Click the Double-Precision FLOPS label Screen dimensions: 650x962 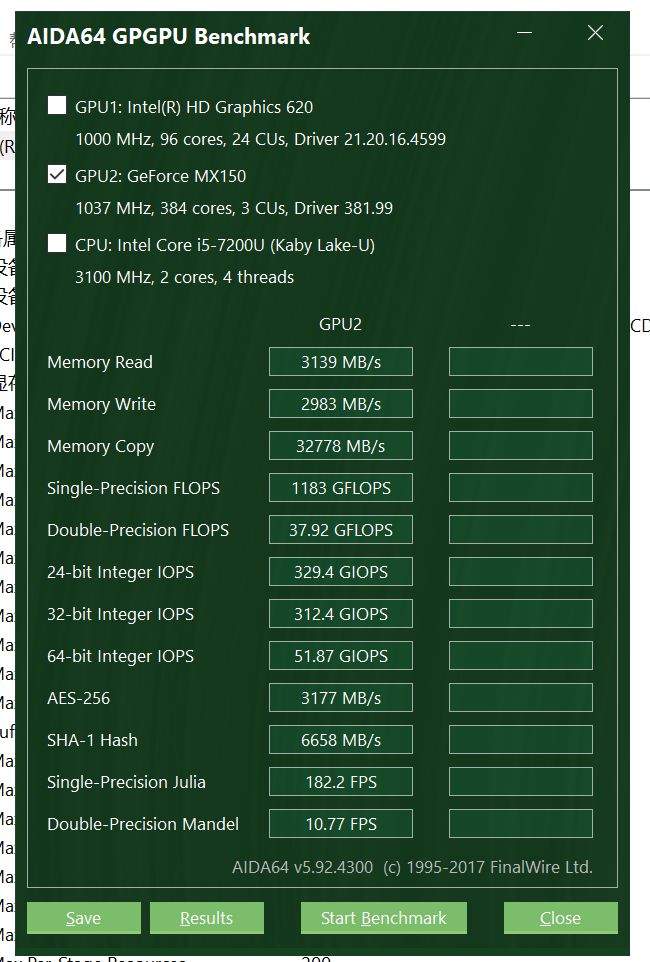(138, 530)
